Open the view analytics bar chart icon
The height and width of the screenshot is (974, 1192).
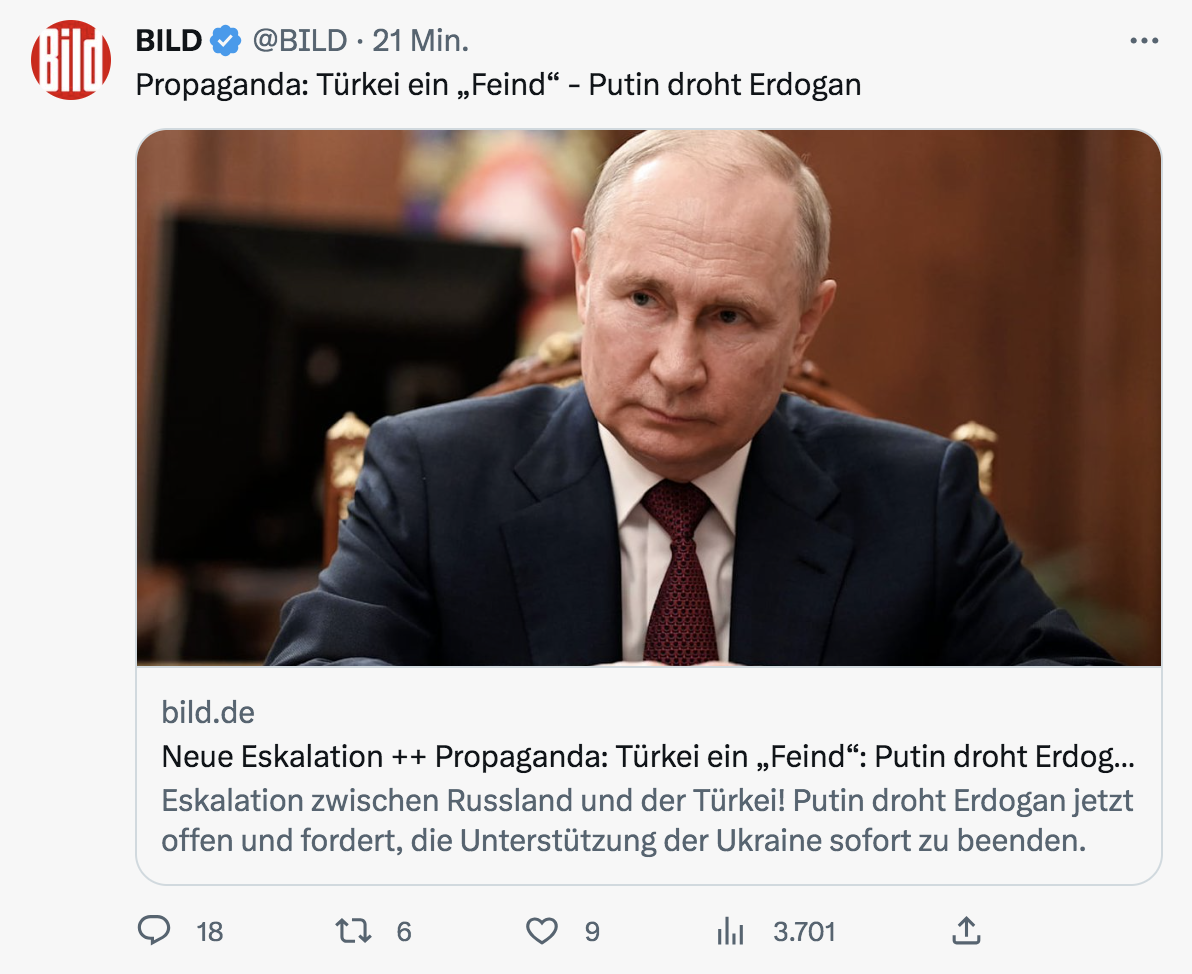point(731,932)
